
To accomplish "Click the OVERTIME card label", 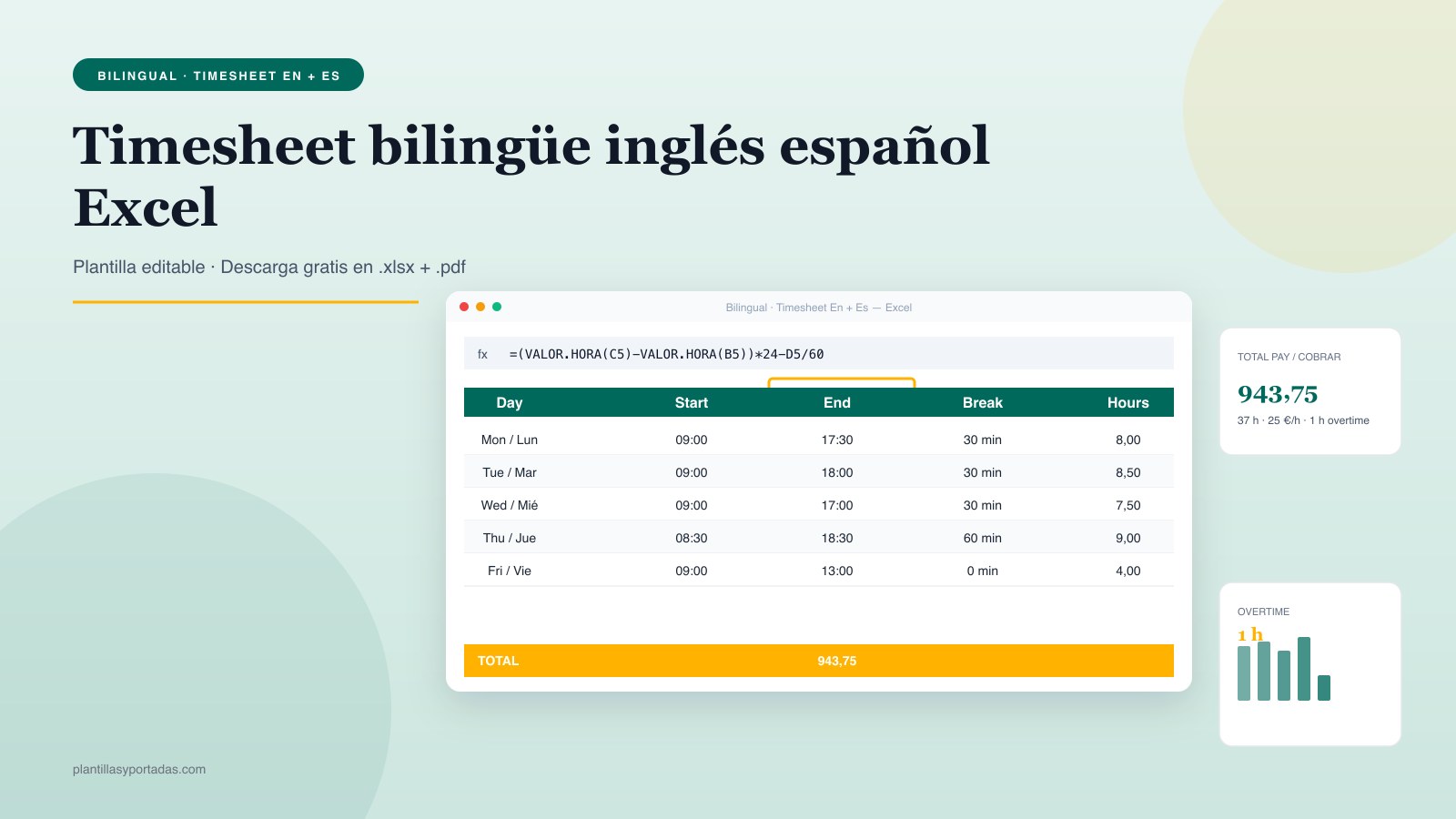I will tap(1263, 612).
